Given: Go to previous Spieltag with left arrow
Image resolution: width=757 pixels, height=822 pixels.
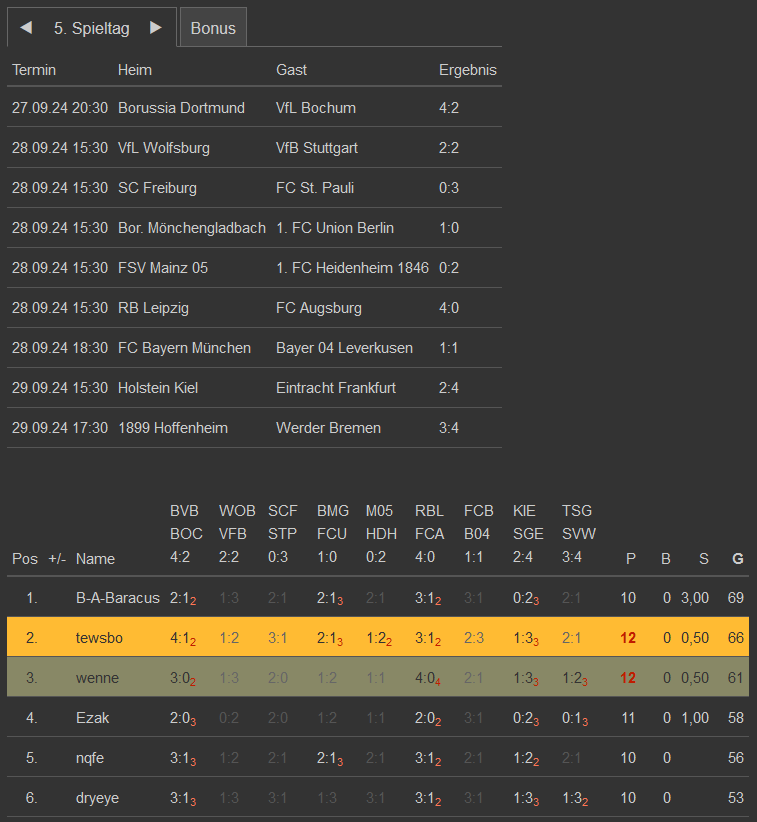Looking at the screenshot, I should pos(27,28).
